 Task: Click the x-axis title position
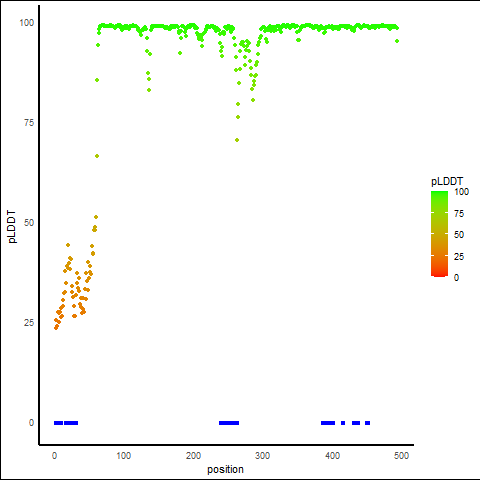click(225, 469)
